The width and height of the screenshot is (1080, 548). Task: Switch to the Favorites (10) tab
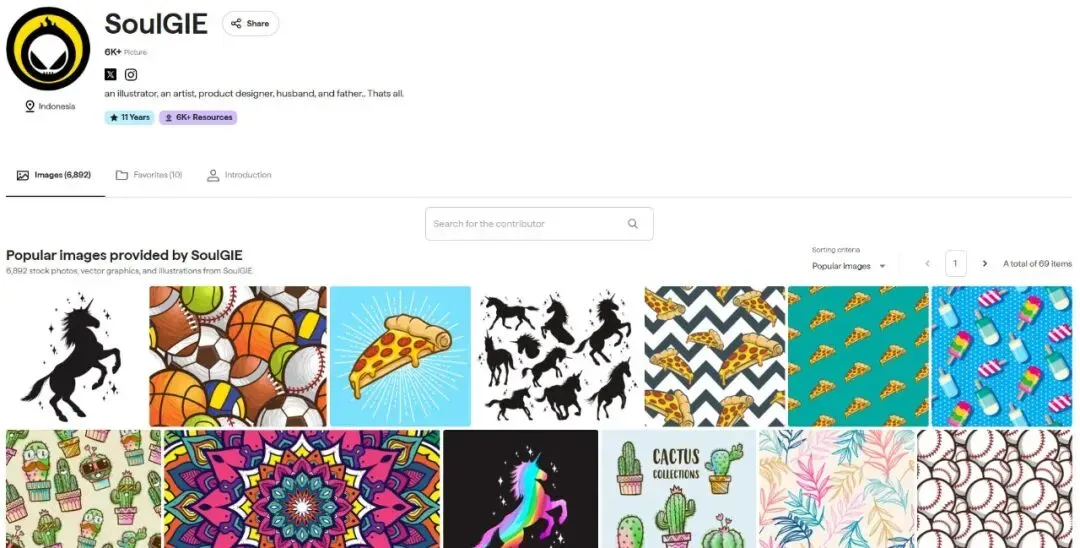(149, 175)
